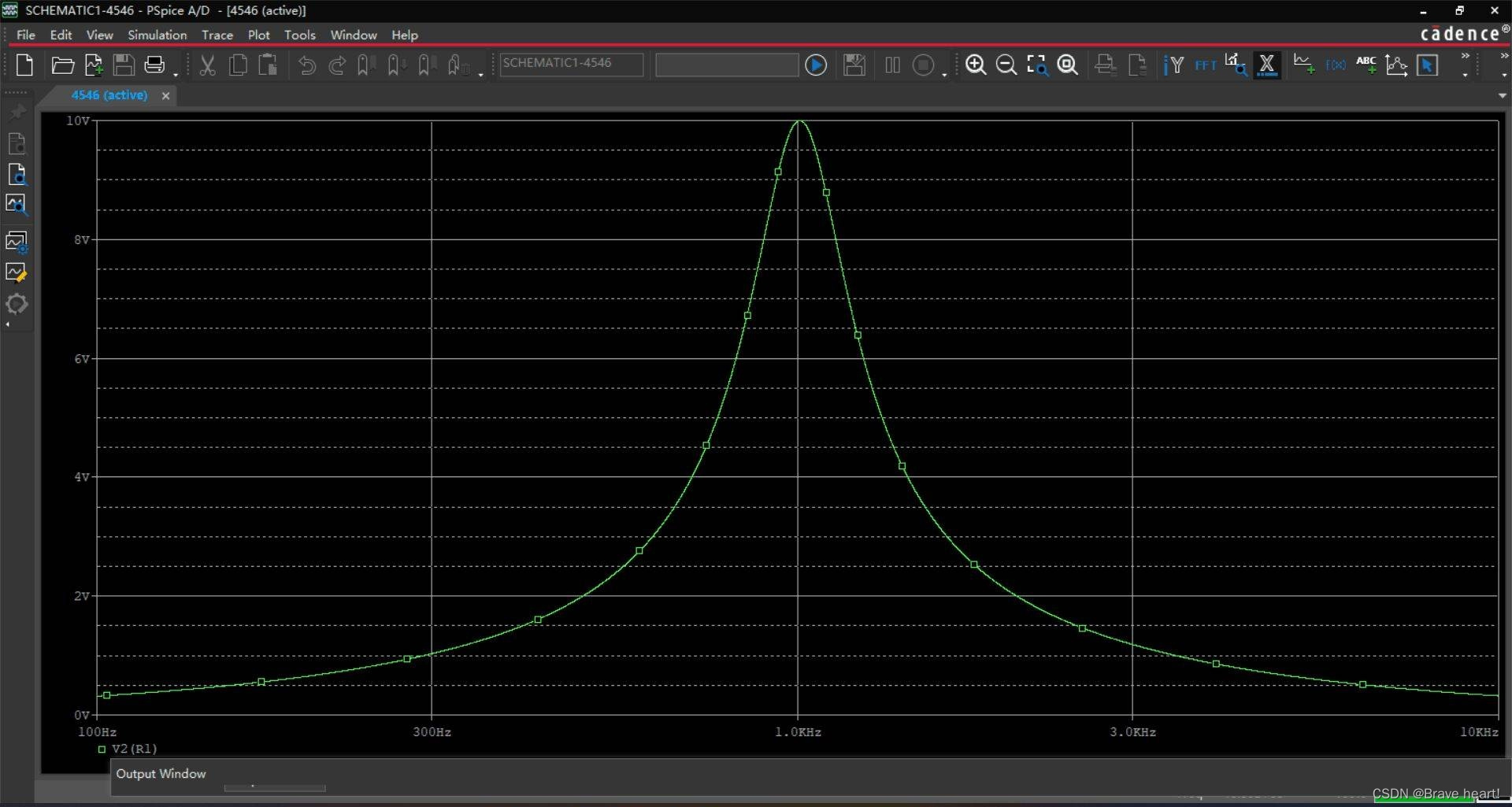Screen dimensions: 1512x807
Task: Stop the simulation
Action: (923, 65)
